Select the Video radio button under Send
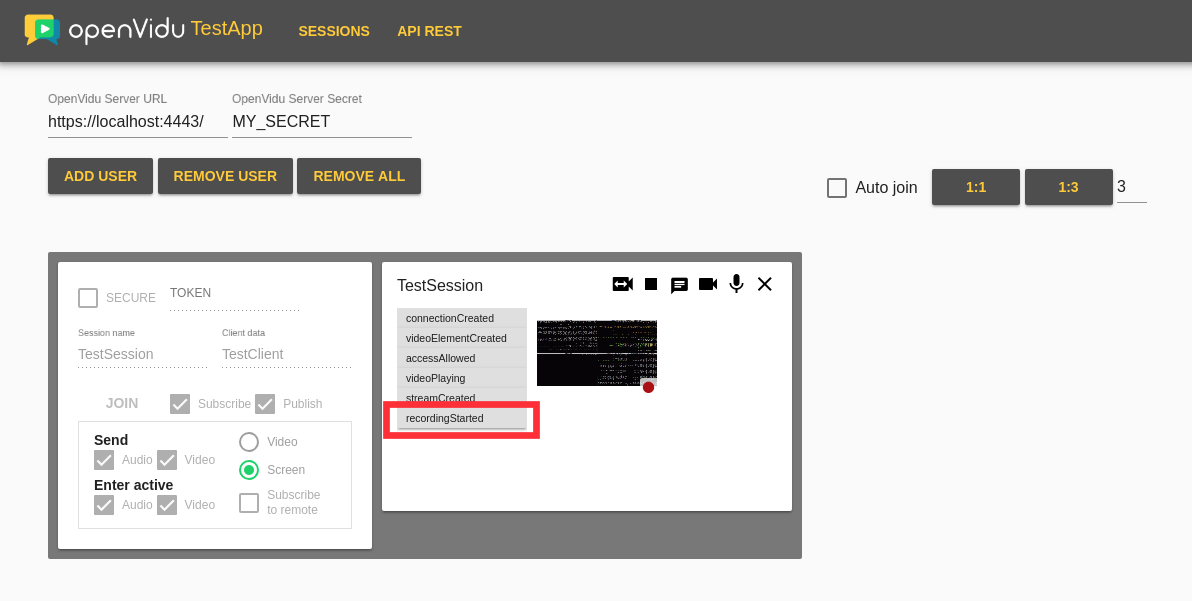Viewport: 1192px width, 601px height. point(248,441)
